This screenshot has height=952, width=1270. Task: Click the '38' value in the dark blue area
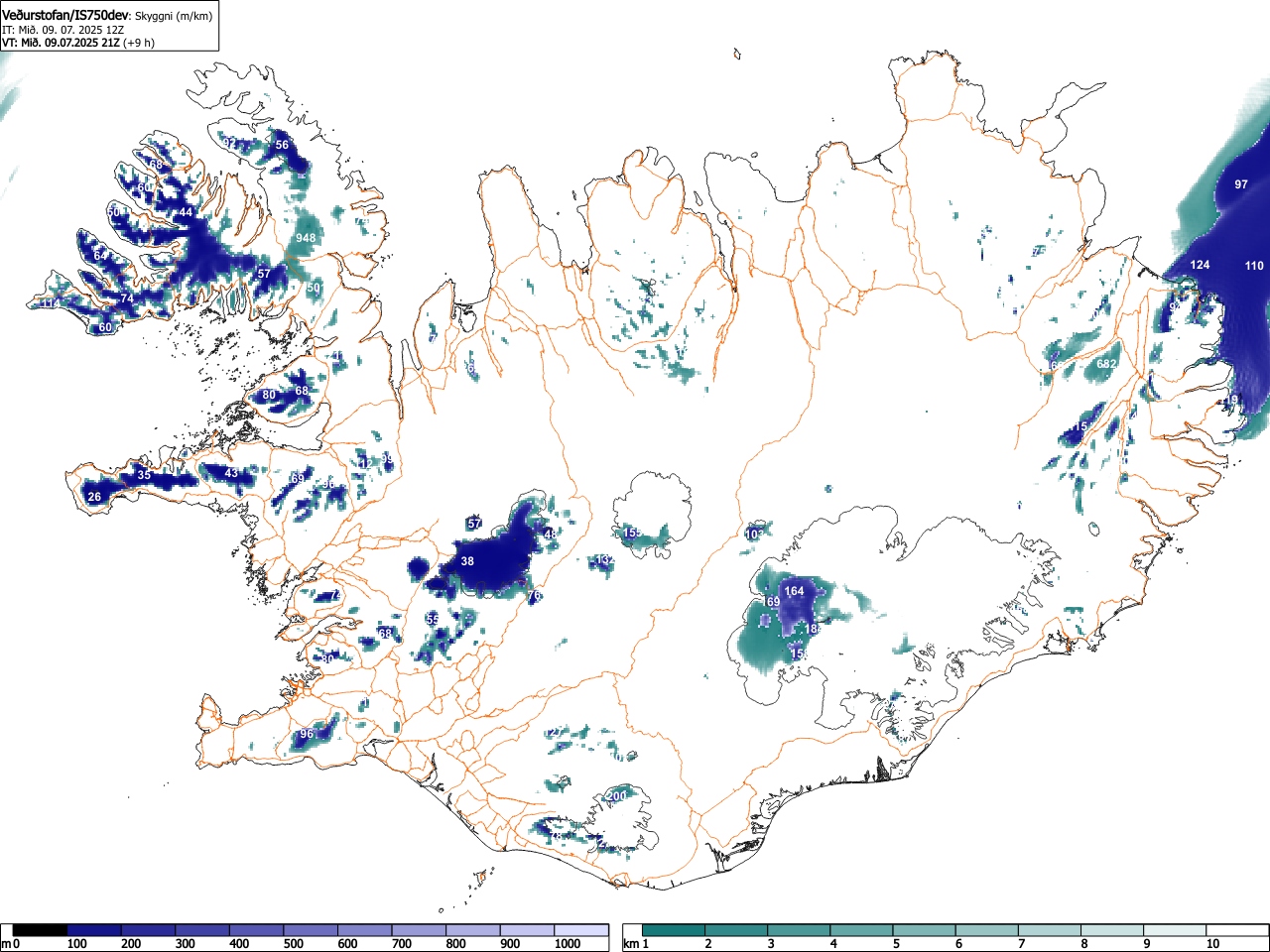click(467, 561)
